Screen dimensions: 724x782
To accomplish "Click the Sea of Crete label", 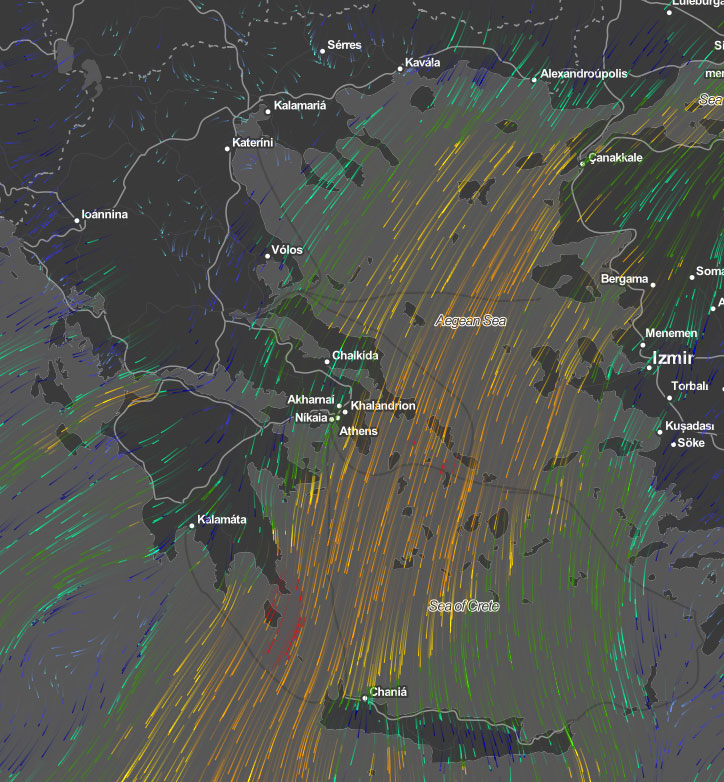I will point(463,606).
